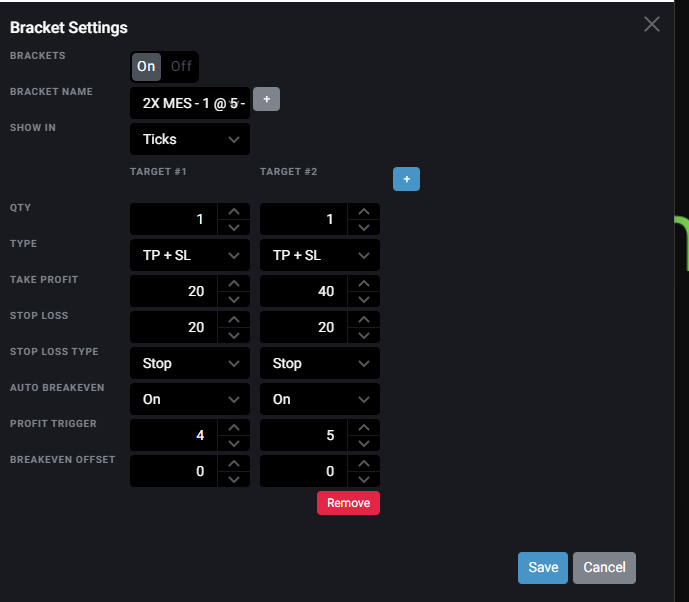Viewport: 689px width, 602px height.
Task: Increase Target #2 Stop Loss value
Action: coord(364,319)
